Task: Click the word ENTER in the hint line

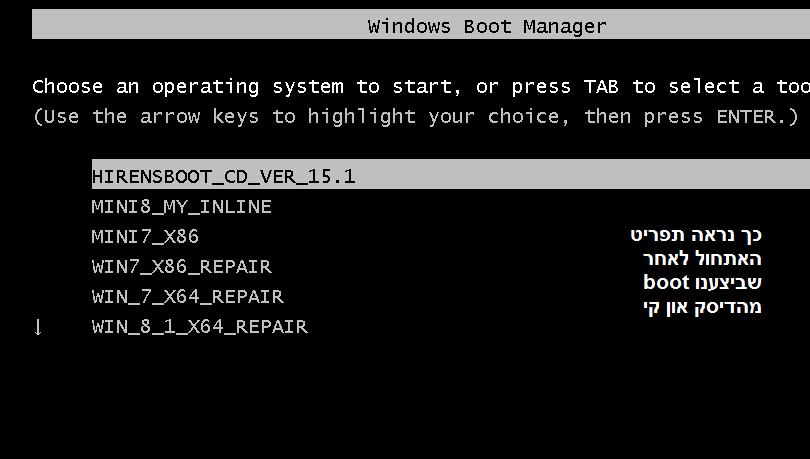Action: tap(745, 117)
